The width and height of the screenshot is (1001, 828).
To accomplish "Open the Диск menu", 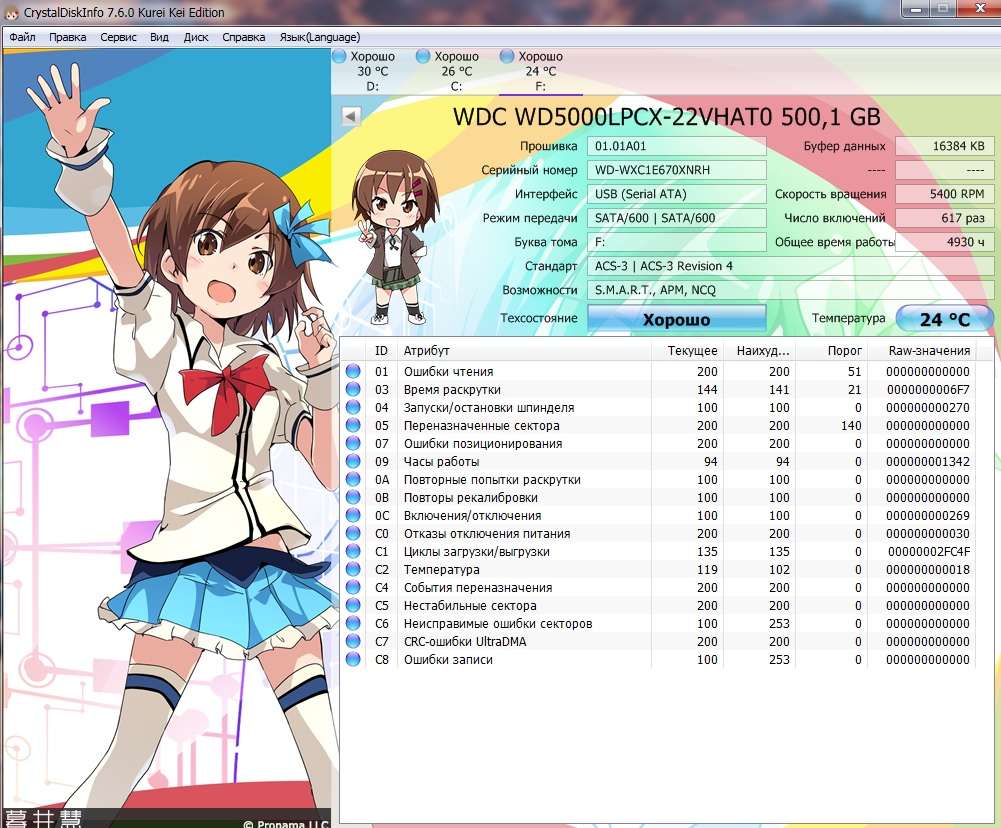I will point(196,37).
